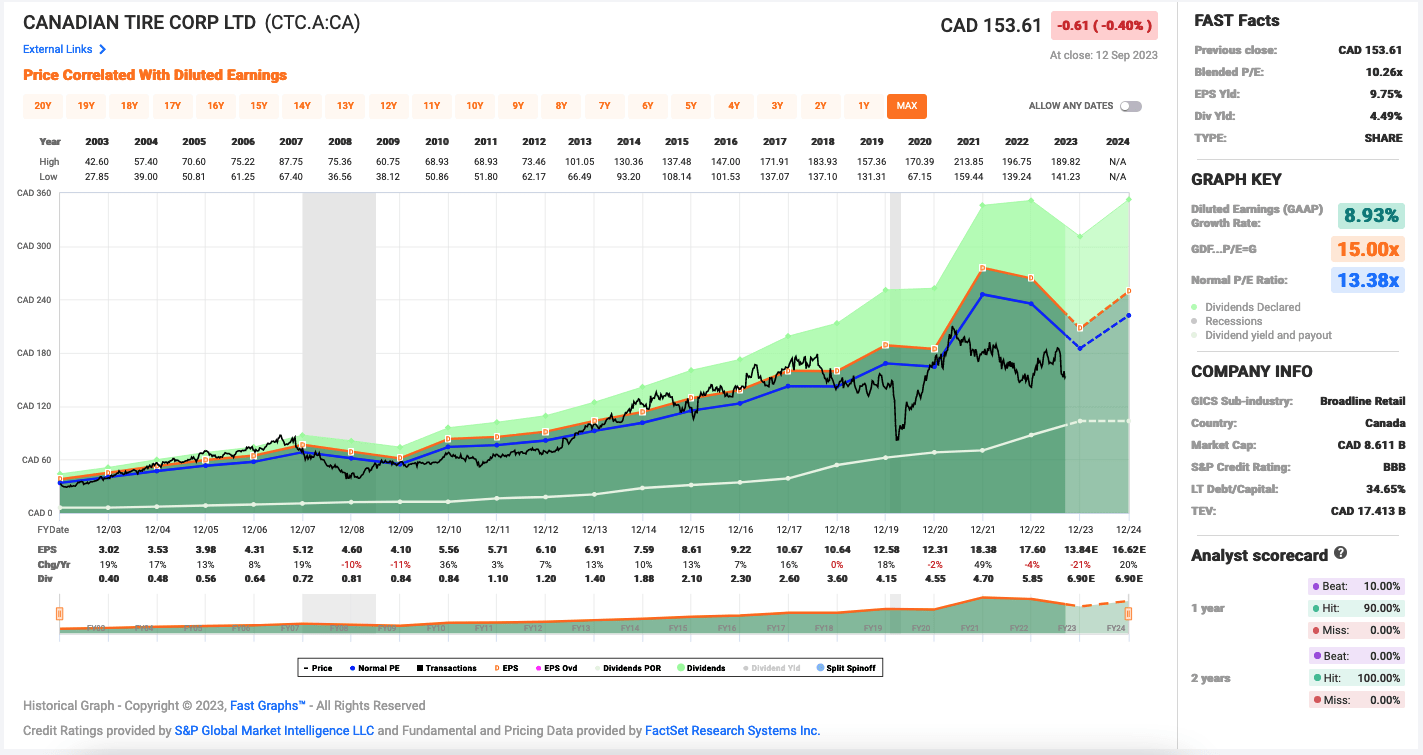Open the External Links link
Image resolution: width=1423 pixels, height=755 pixels.
point(58,49)
